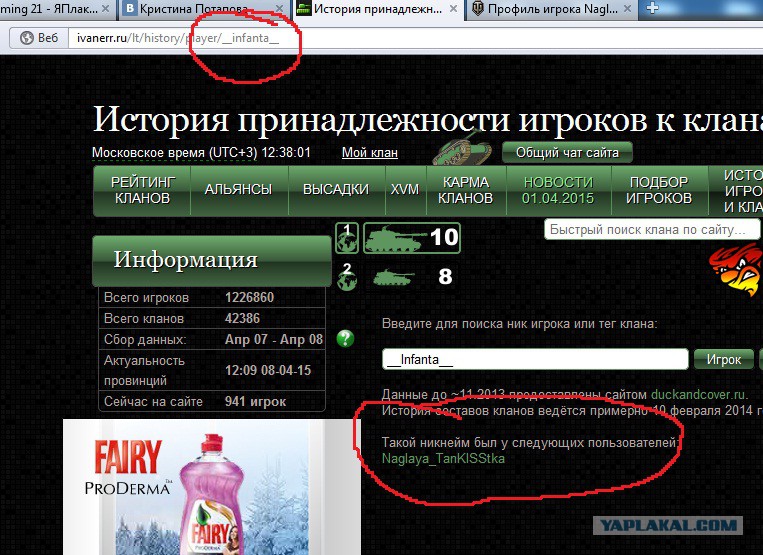
Task: Open РЕЙТИНГ КЛАНОВ menu item
Action: pyautogui.click(x=142, y=190)
